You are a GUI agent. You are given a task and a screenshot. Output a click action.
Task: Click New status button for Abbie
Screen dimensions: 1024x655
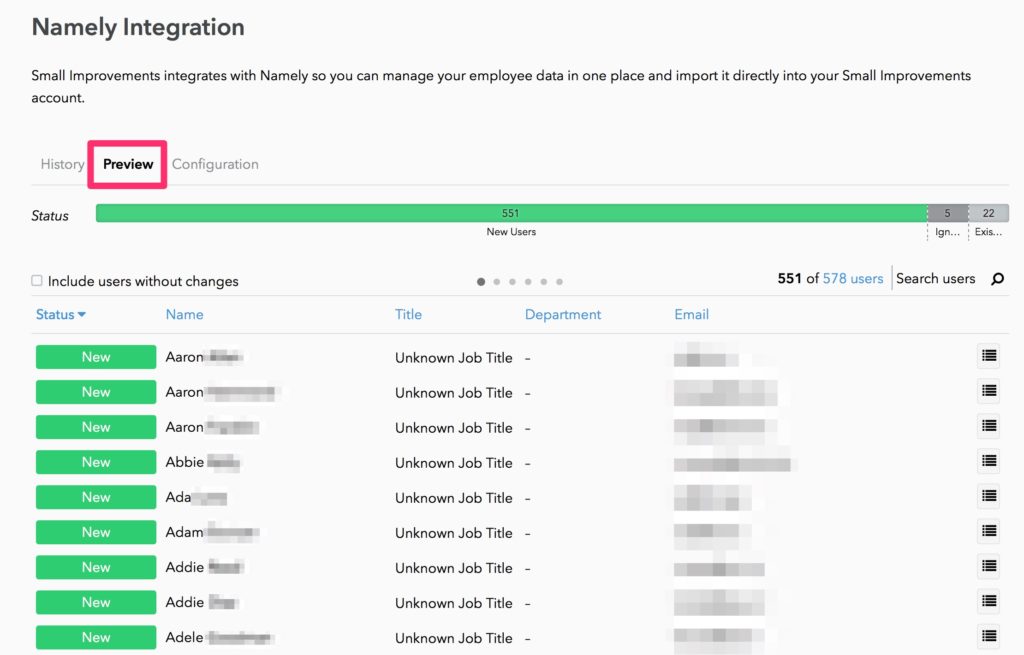point(96,462)
